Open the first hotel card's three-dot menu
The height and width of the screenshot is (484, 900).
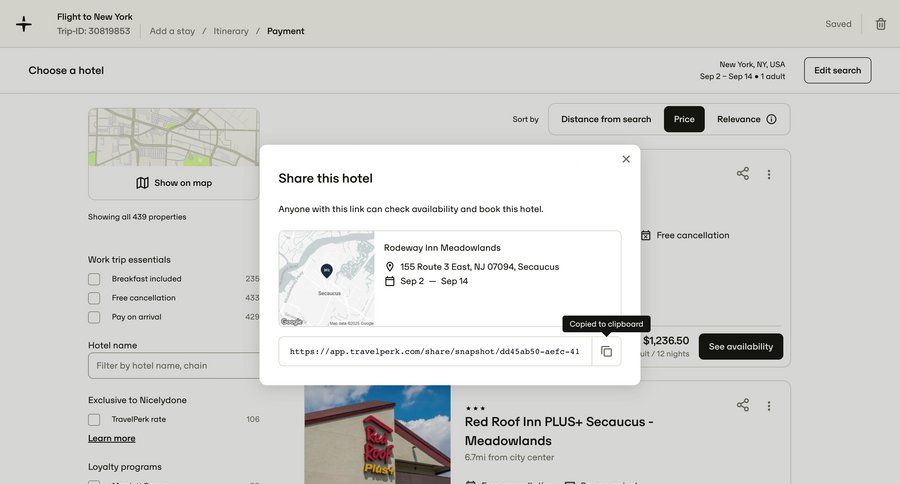(769, 175)
